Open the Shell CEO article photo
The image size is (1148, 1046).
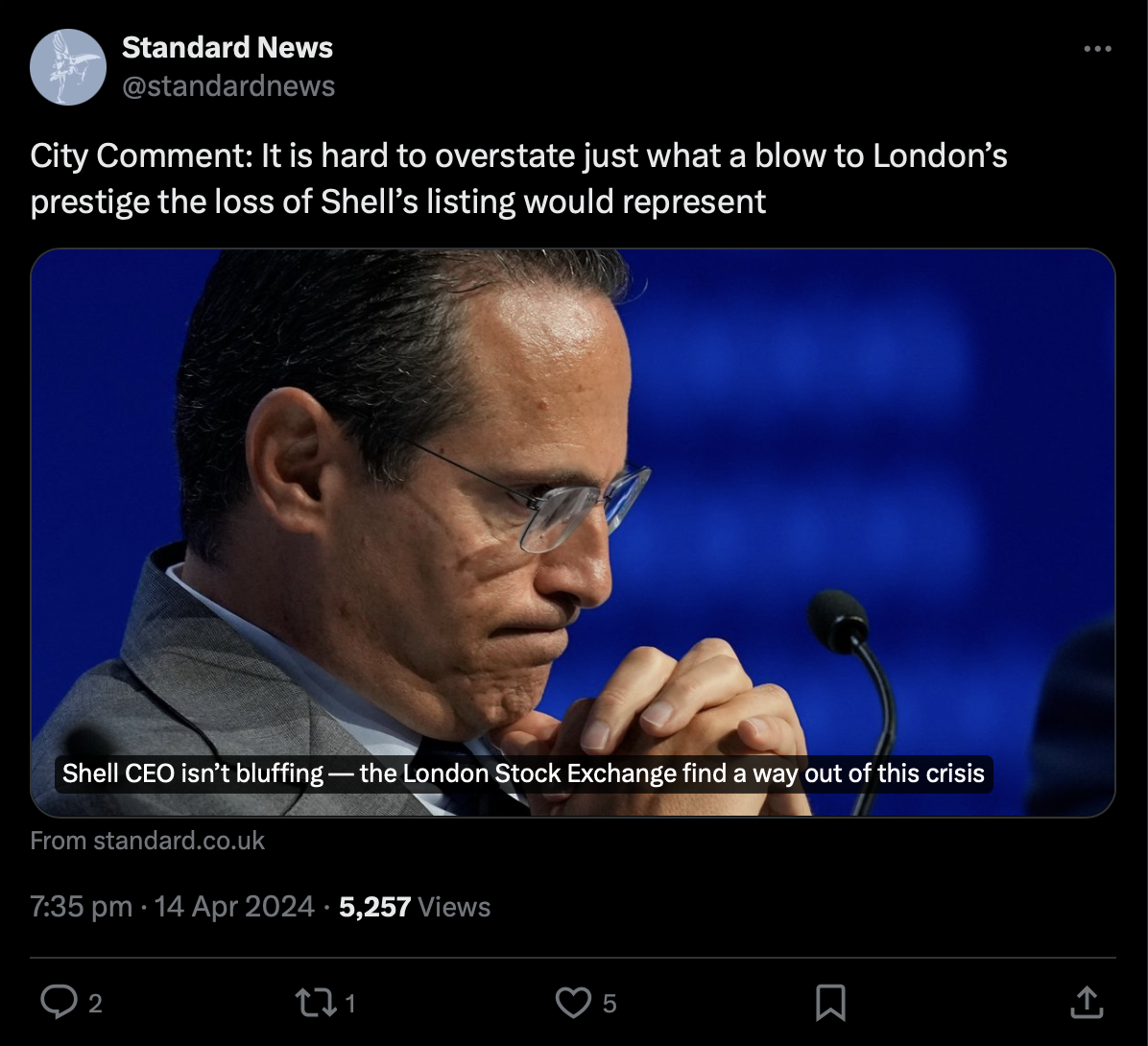tap(572, 480)
